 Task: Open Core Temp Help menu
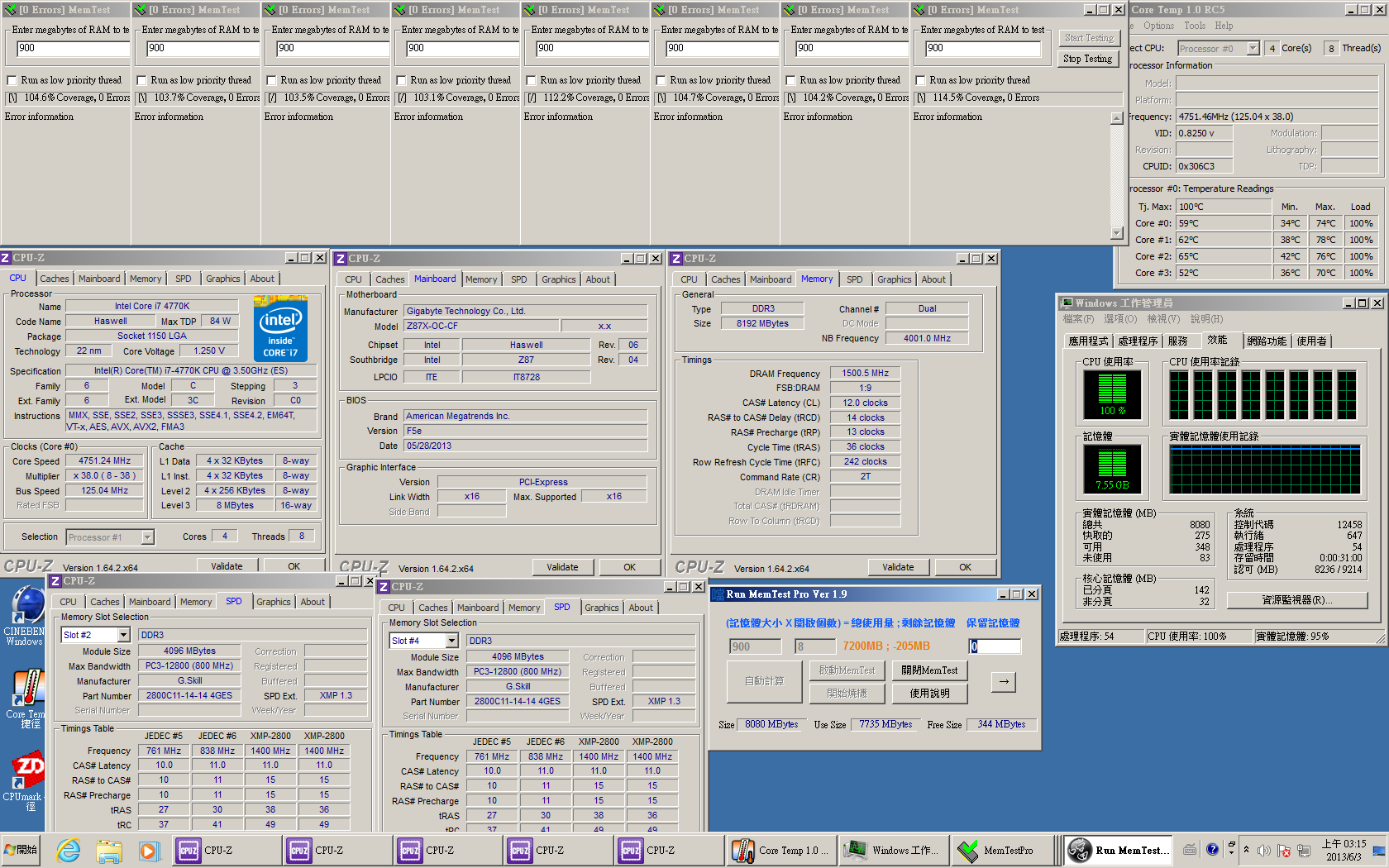click(1224, 26)
